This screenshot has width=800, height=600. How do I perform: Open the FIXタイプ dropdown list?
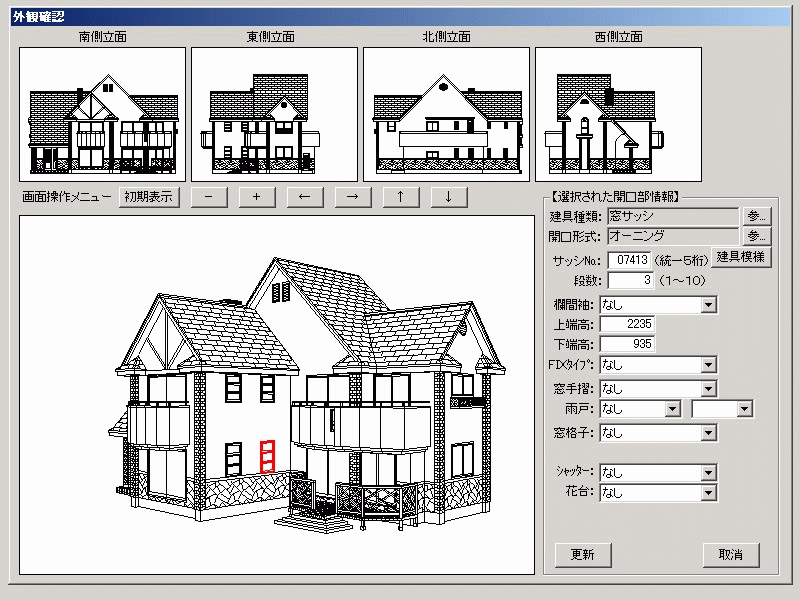tap(709, 365)
